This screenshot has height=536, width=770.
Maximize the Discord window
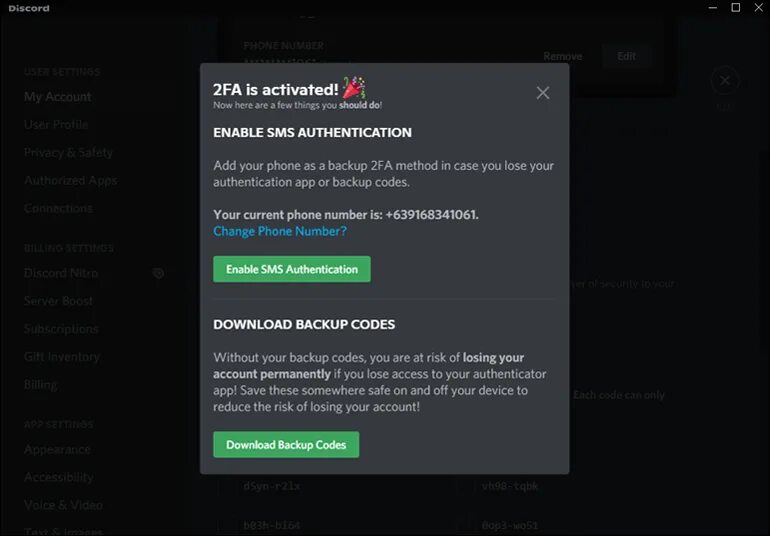coord(736,7)
